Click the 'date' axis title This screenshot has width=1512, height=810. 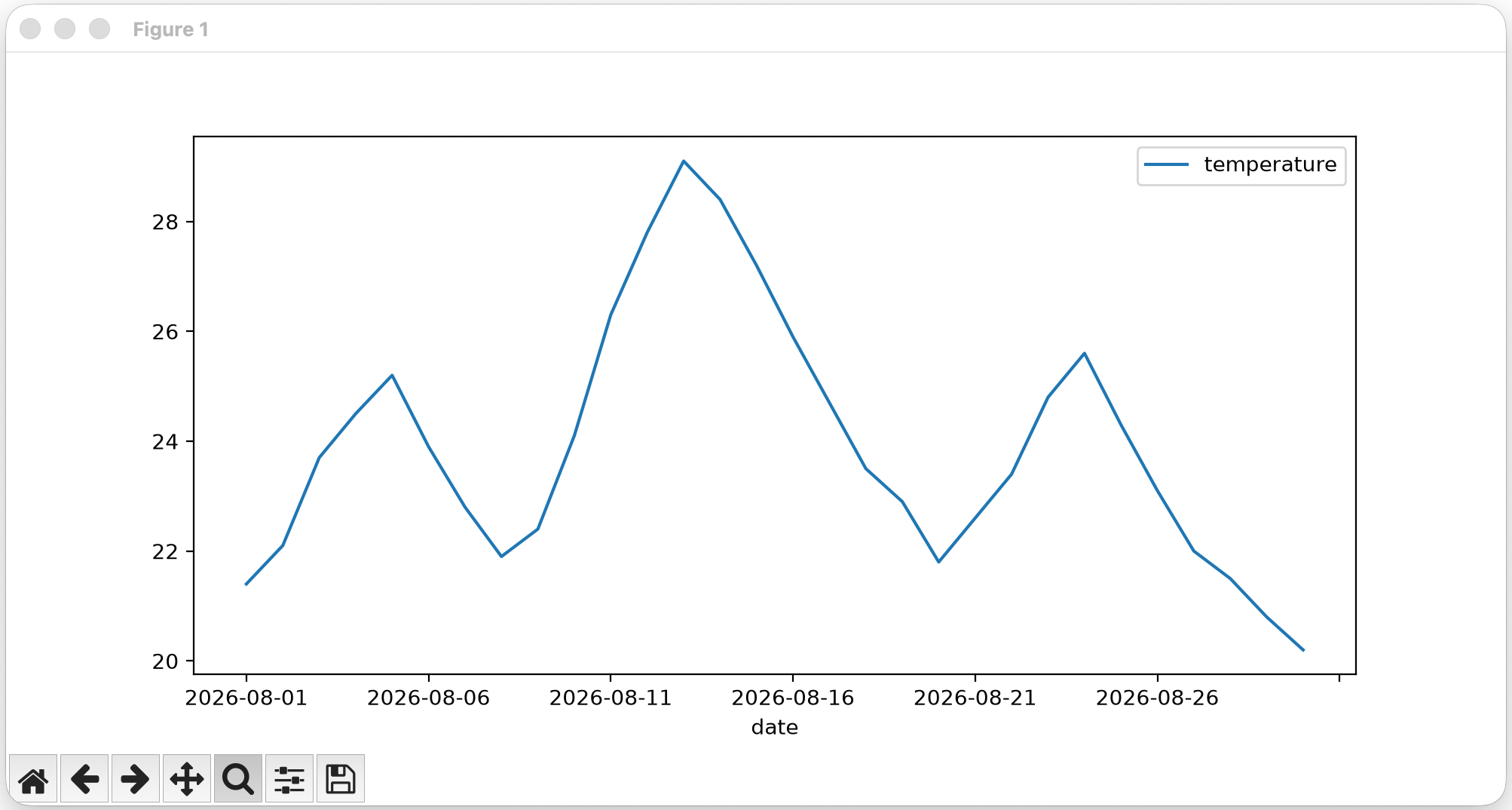click(775, 727)
